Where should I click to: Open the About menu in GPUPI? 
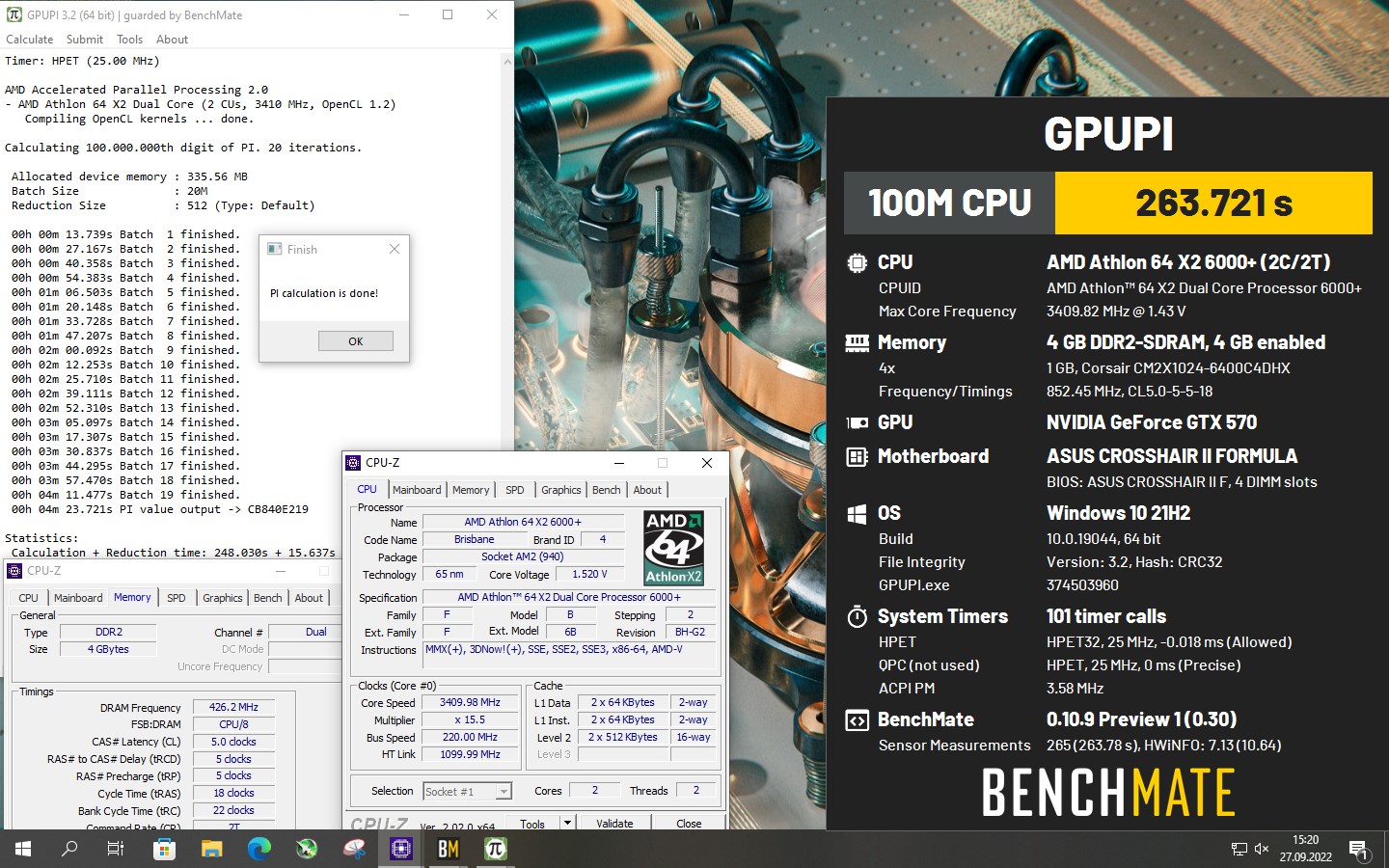(172, 40)
